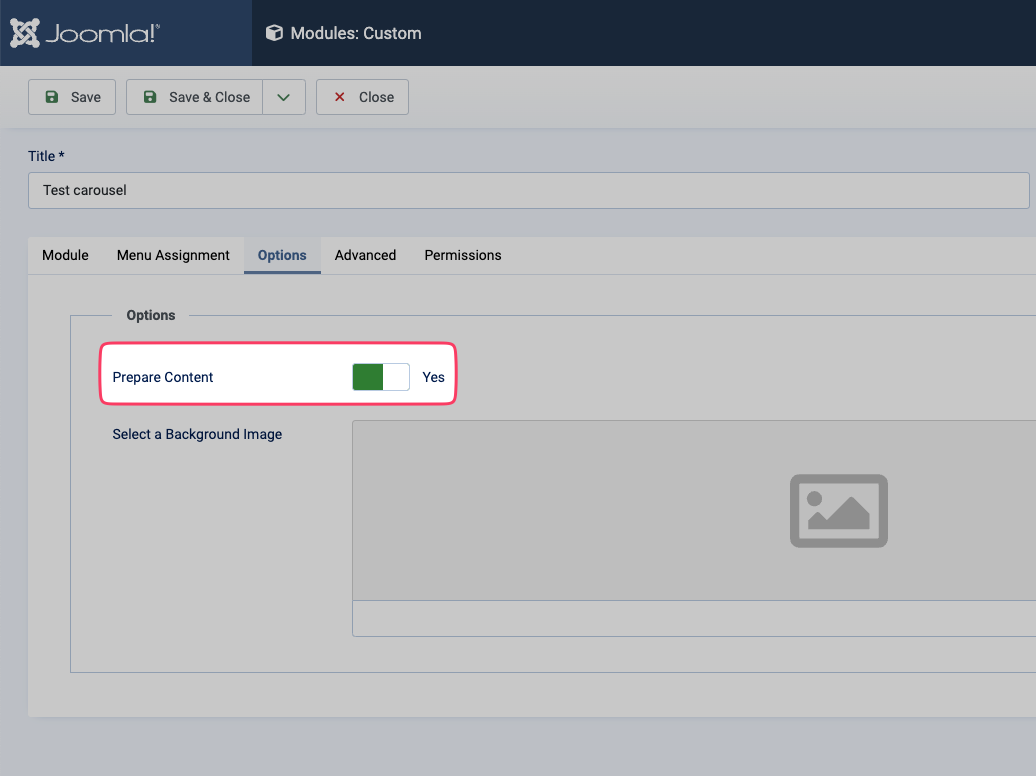Click the Options fieldset legend
The image size is (1036, 776).
(x=150, y=315)
